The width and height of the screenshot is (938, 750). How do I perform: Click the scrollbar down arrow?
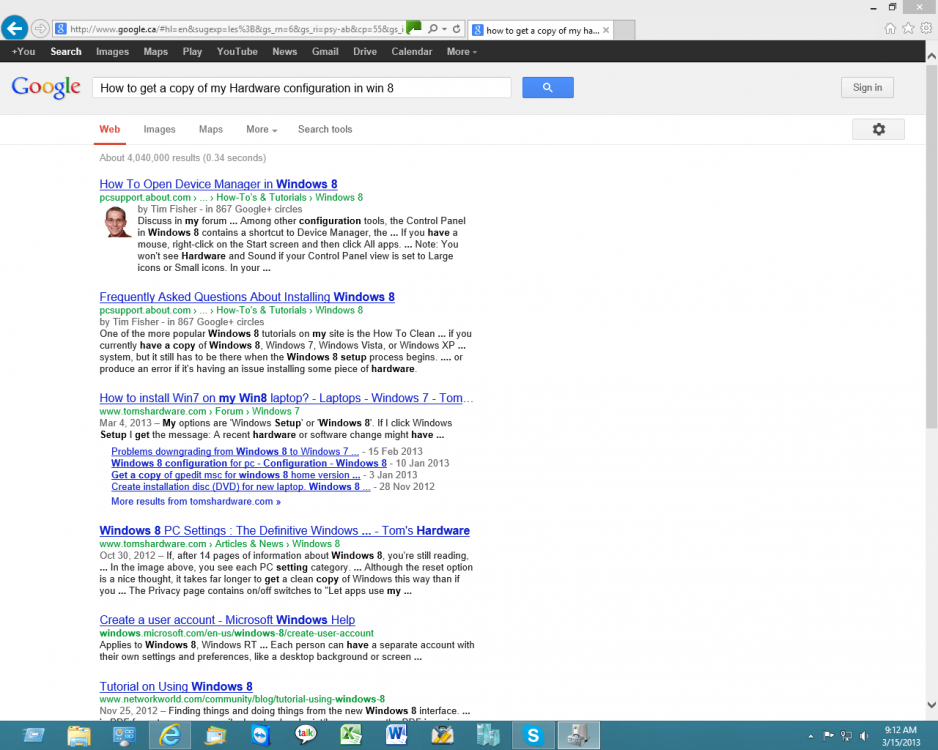[931, 705]
